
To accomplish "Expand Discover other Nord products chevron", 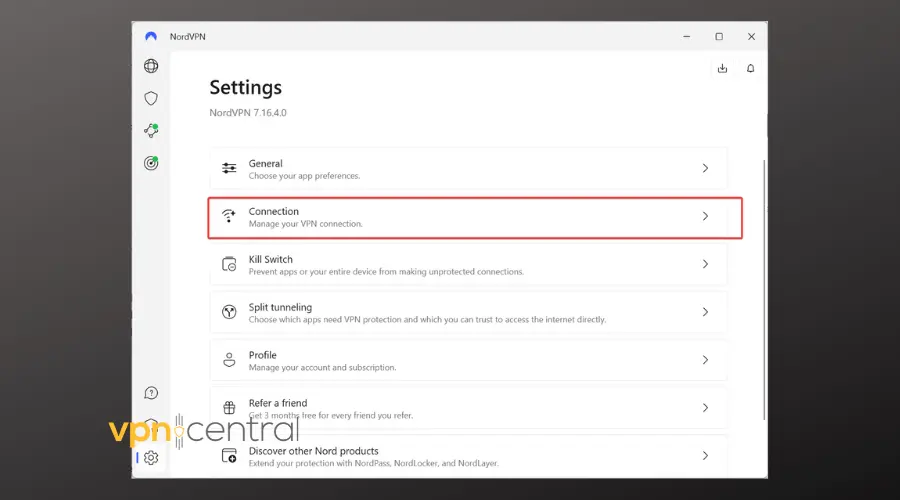I will [705, 456].
